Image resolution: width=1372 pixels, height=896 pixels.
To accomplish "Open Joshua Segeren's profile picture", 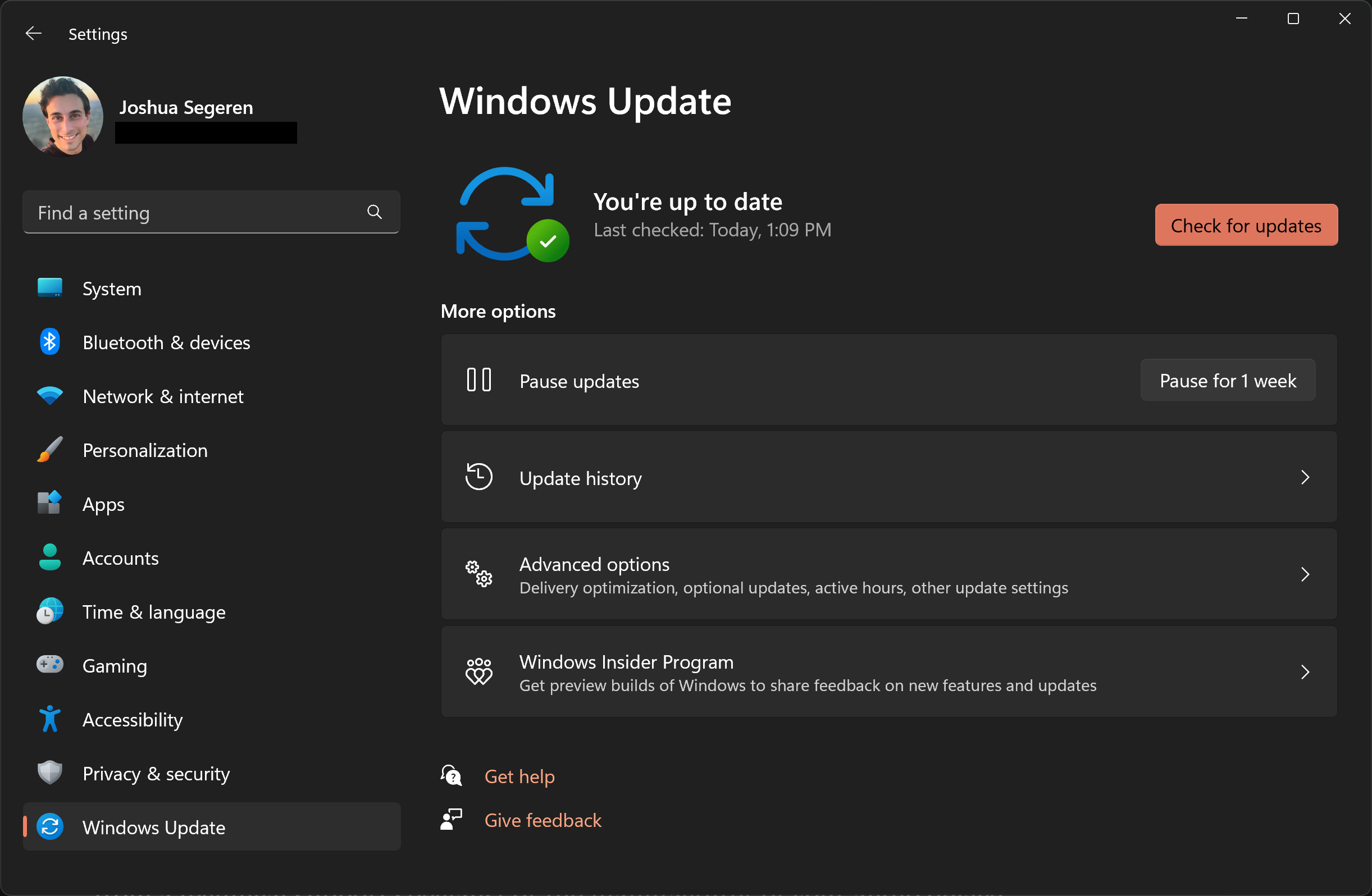I will pyautogui.click(x=63, y=116).
